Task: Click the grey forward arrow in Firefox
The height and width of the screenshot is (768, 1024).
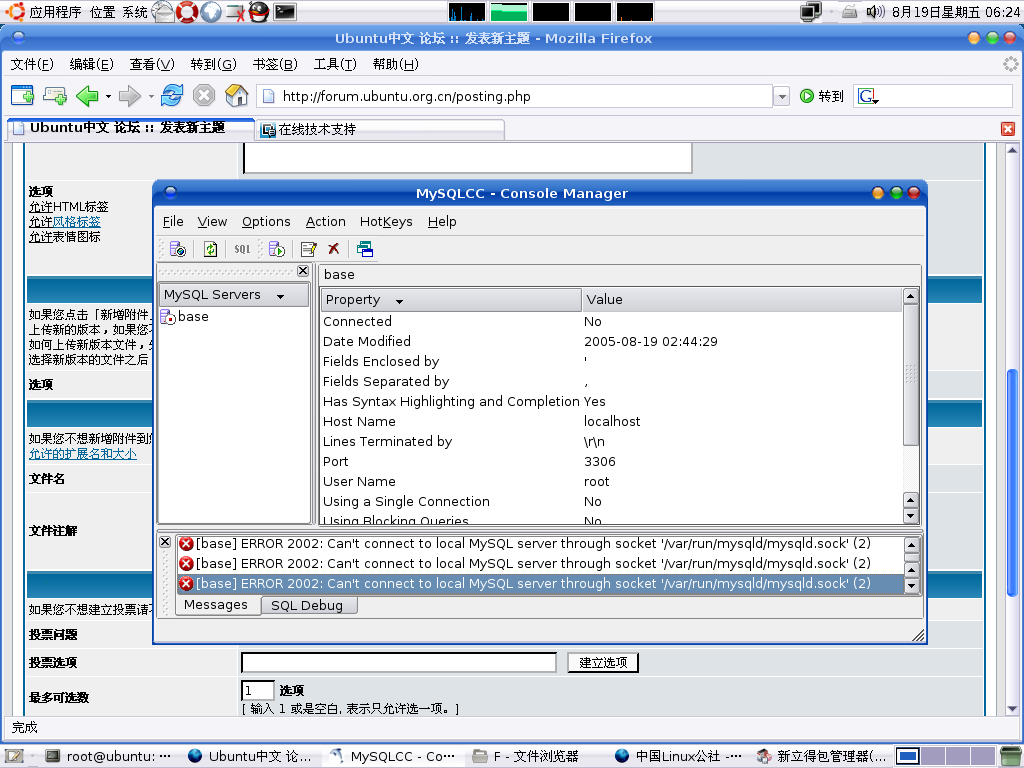Action: (130, 96)
